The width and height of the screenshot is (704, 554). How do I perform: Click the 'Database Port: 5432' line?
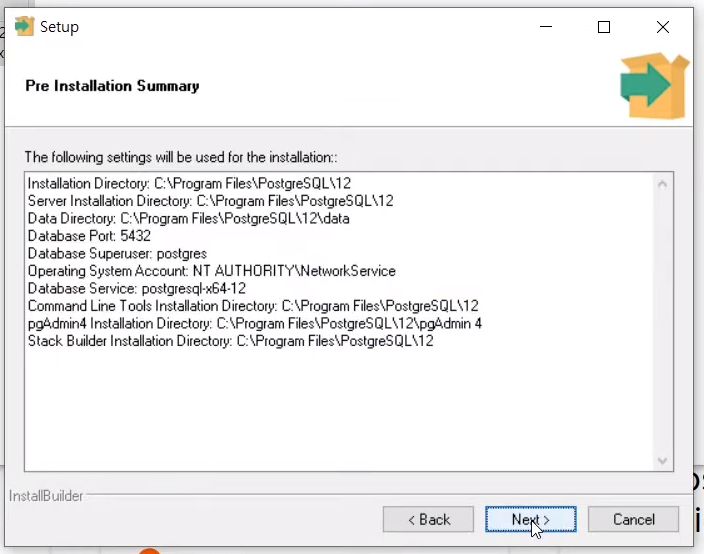(89, 236)
